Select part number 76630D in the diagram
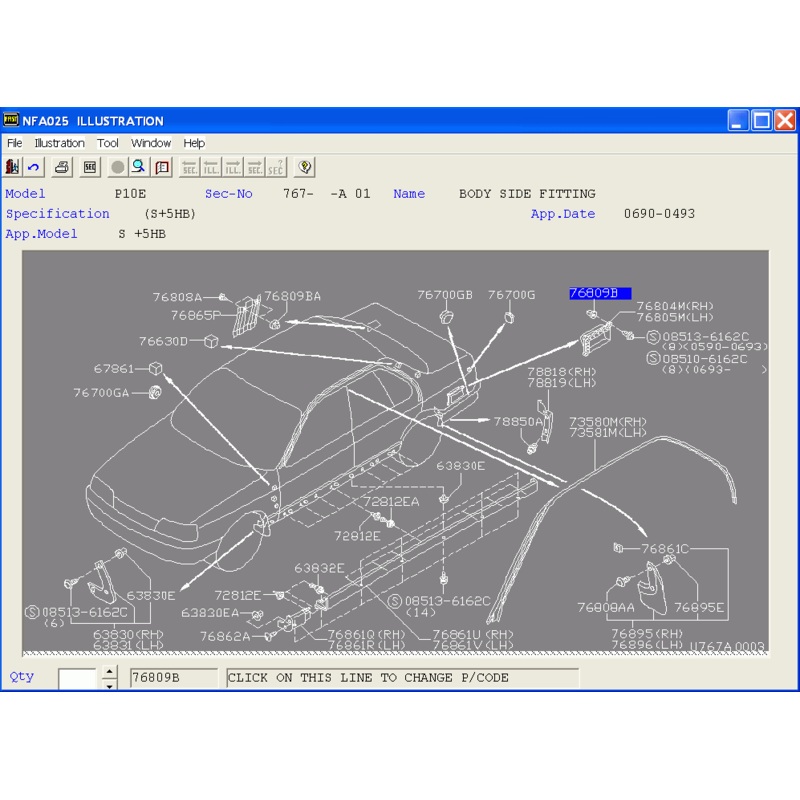Screen dimensions: 800x800 click(x=163, y=341)
